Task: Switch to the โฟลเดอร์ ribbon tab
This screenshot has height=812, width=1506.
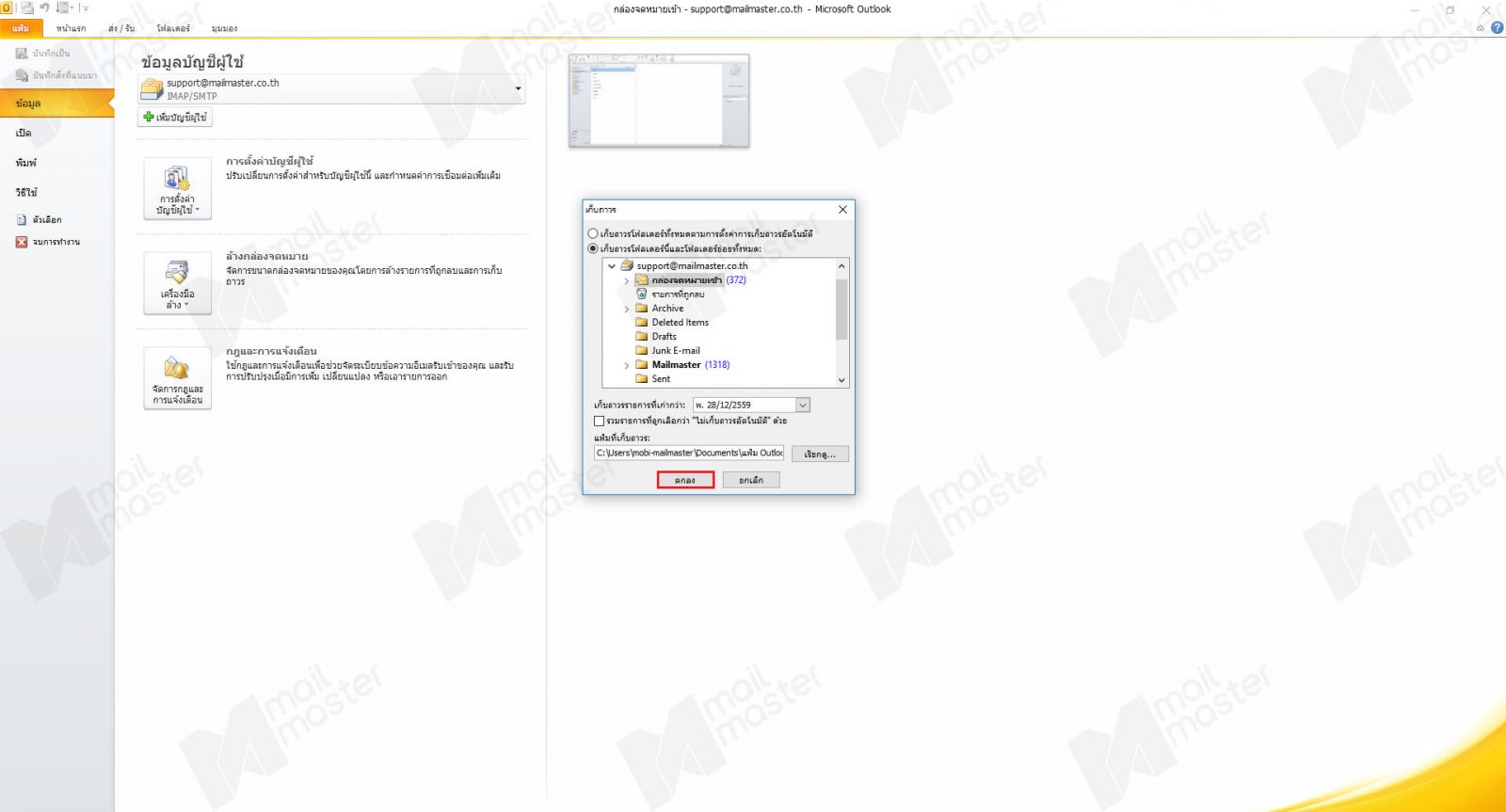Action: [x=173, y=28]
